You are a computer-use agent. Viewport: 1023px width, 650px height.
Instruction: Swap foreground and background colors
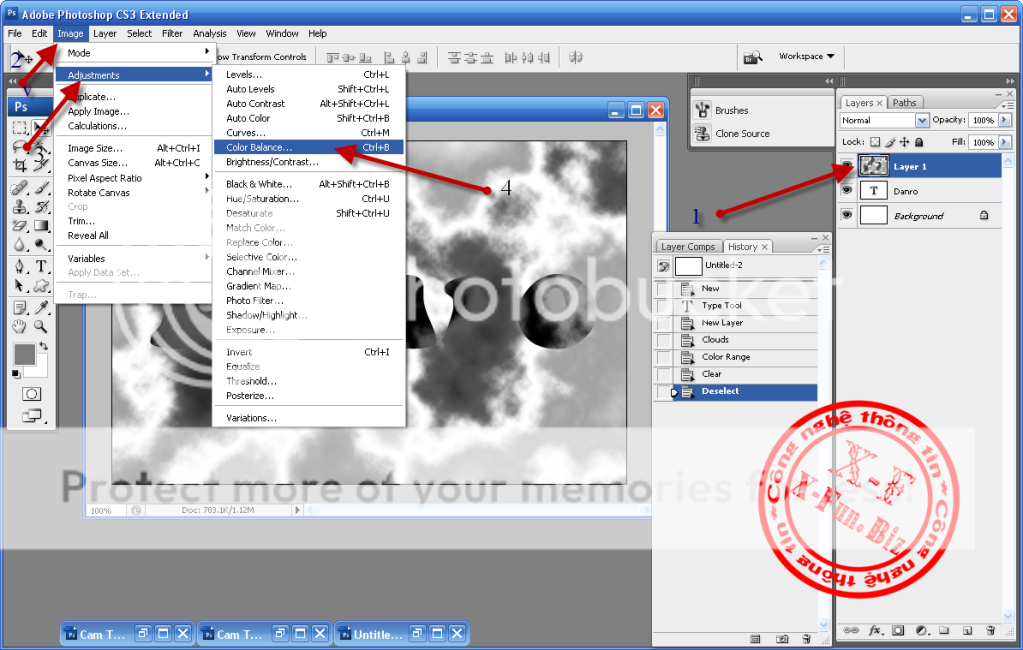click(44, 346)
